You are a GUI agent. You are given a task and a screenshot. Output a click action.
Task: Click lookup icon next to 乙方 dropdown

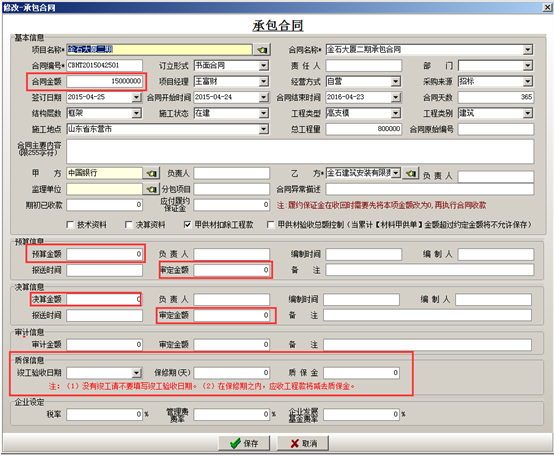411,173
